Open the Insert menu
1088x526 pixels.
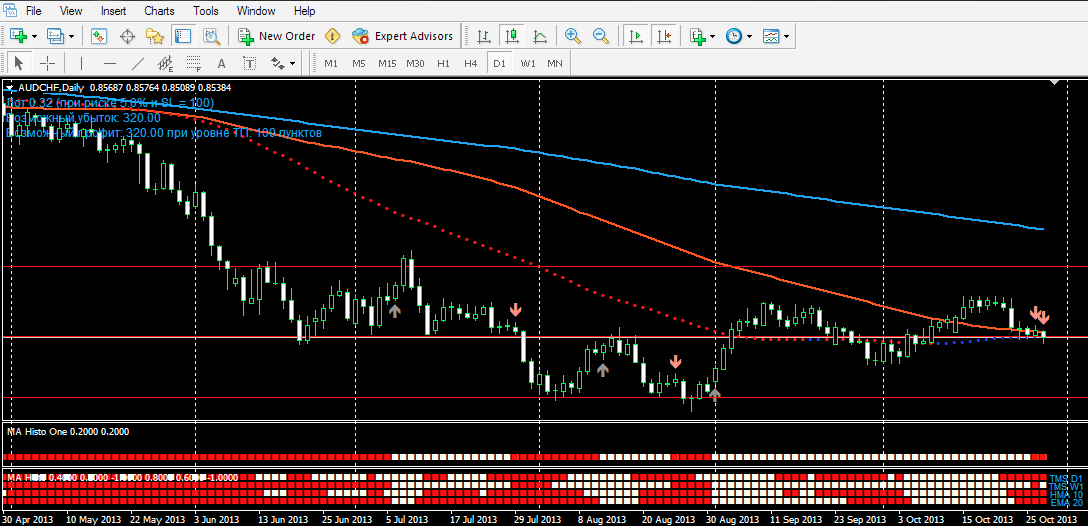pos(113,11)
